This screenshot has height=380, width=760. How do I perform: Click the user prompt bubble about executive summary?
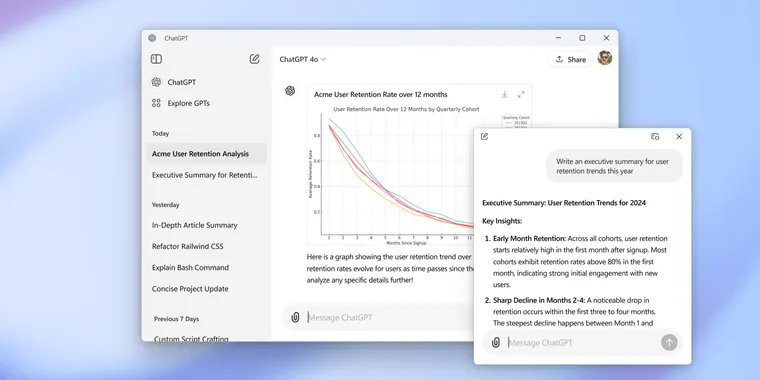tap(615, 166)
